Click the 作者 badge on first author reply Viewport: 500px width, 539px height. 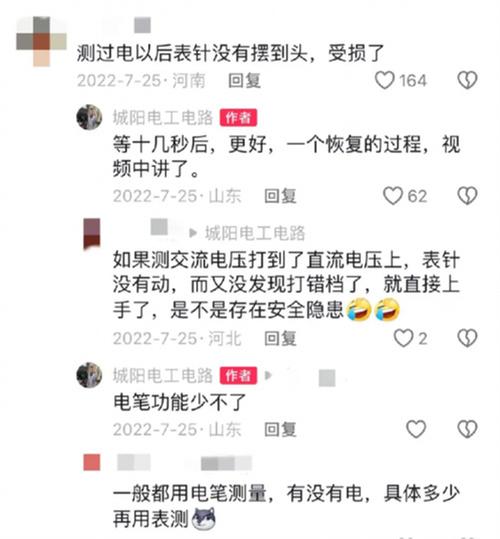(238, 118)
